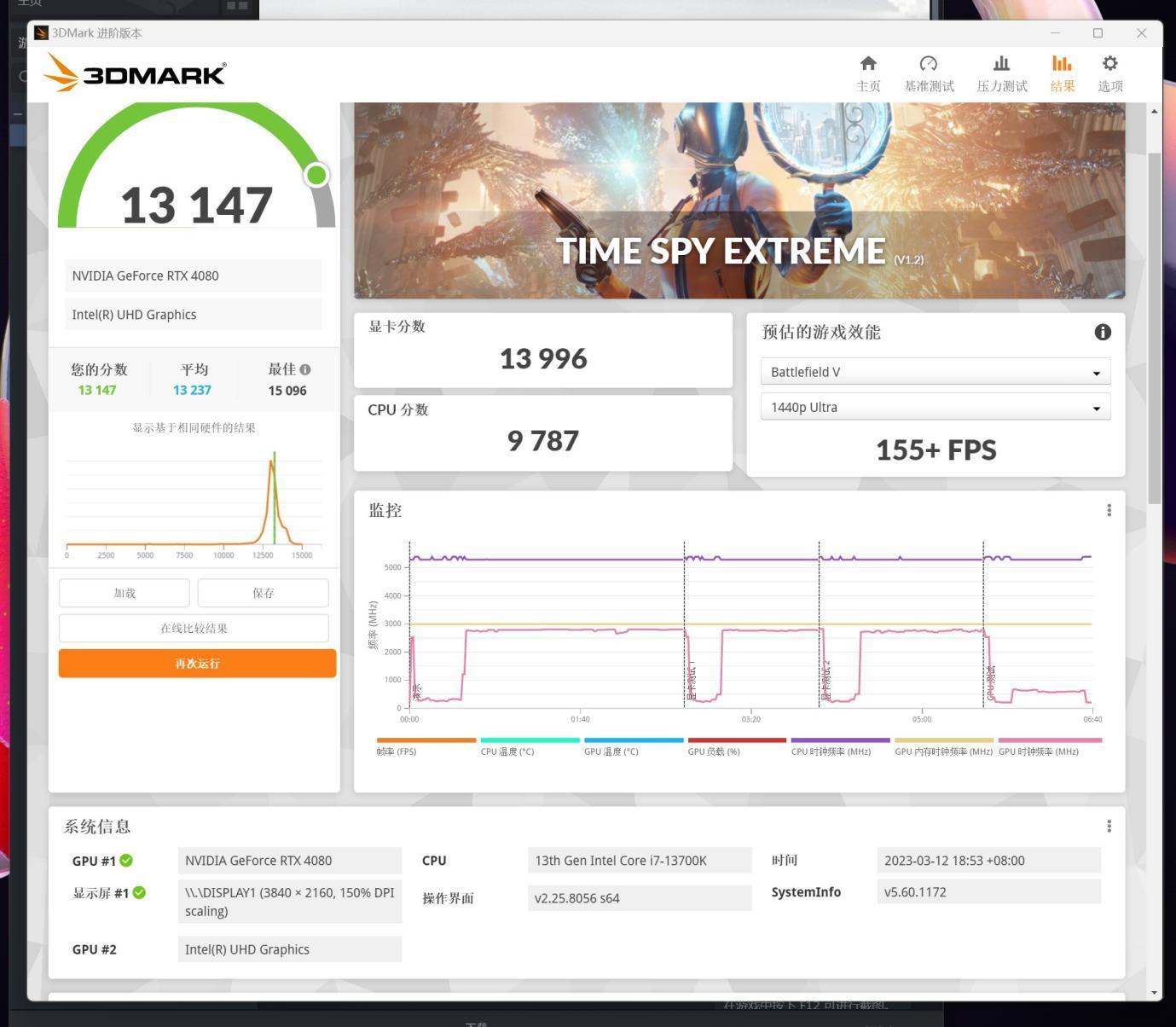Click Compare Results Online (在线比较结果) button

point(194,628)
